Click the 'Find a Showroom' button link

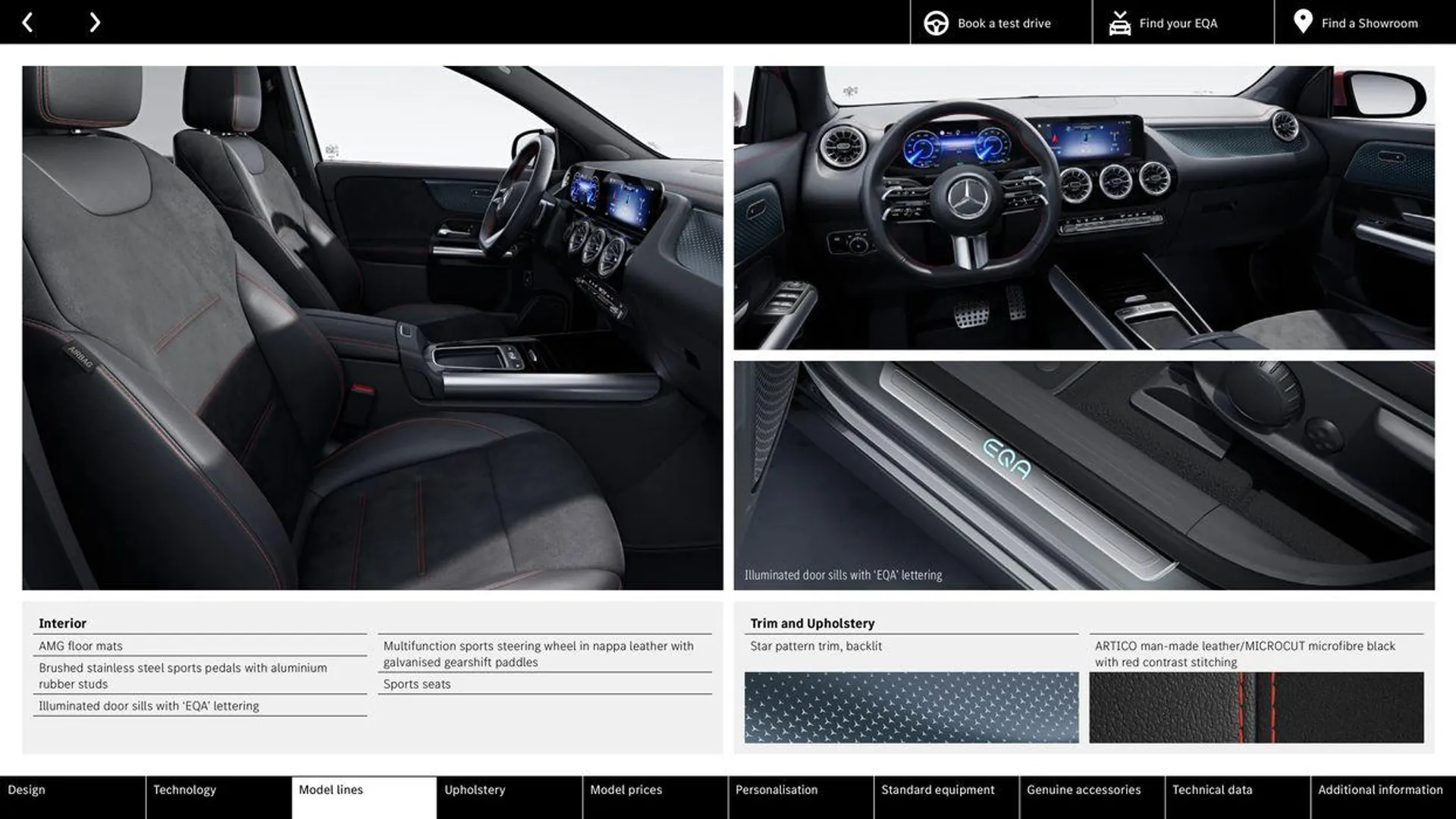click(1370, 22)
